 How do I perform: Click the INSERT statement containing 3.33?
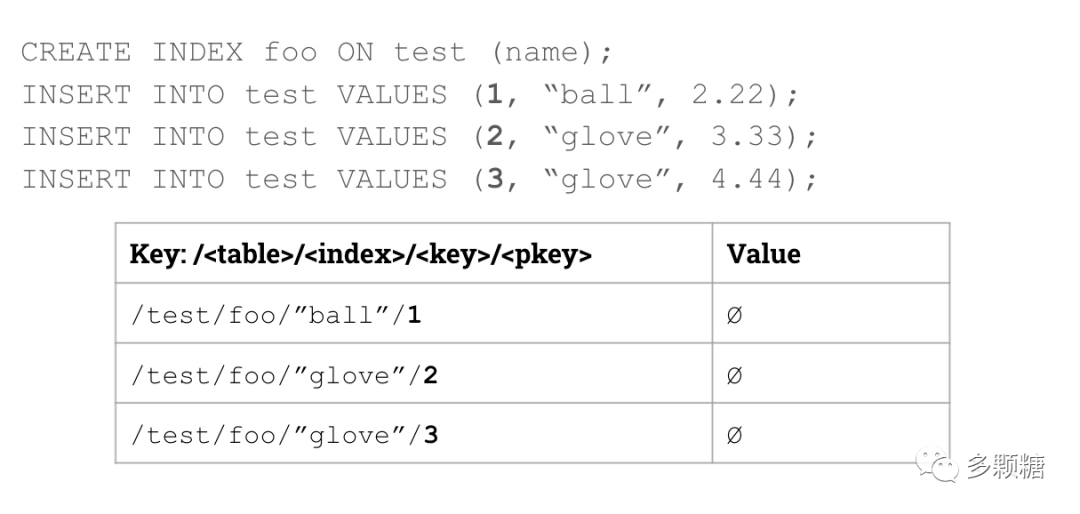[x=420, y=137]
